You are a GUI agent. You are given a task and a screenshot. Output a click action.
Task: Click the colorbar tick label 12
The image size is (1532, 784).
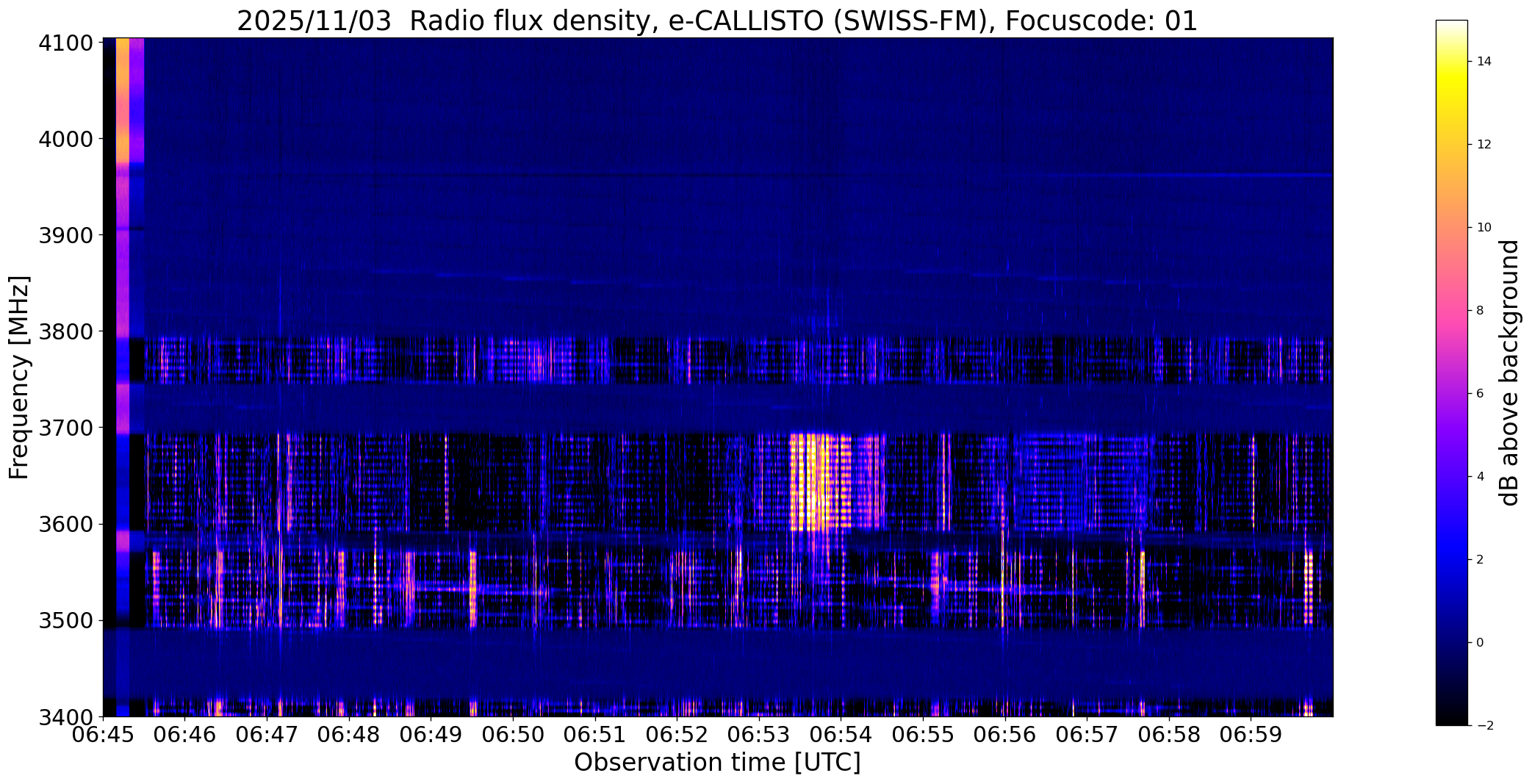pyautogui.click(x=1484, y=145)
